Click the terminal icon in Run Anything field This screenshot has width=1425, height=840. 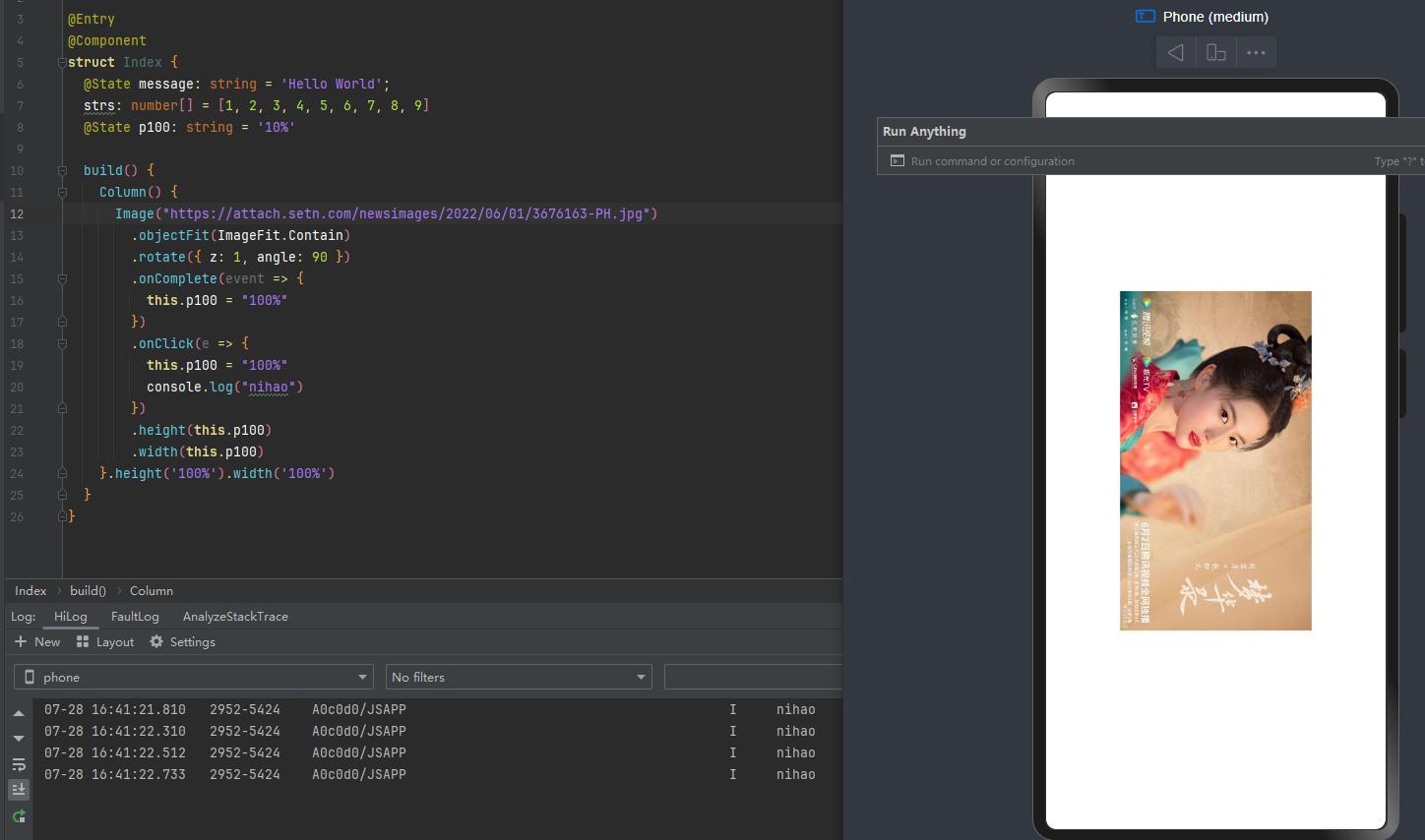click(x=897, y=160)
